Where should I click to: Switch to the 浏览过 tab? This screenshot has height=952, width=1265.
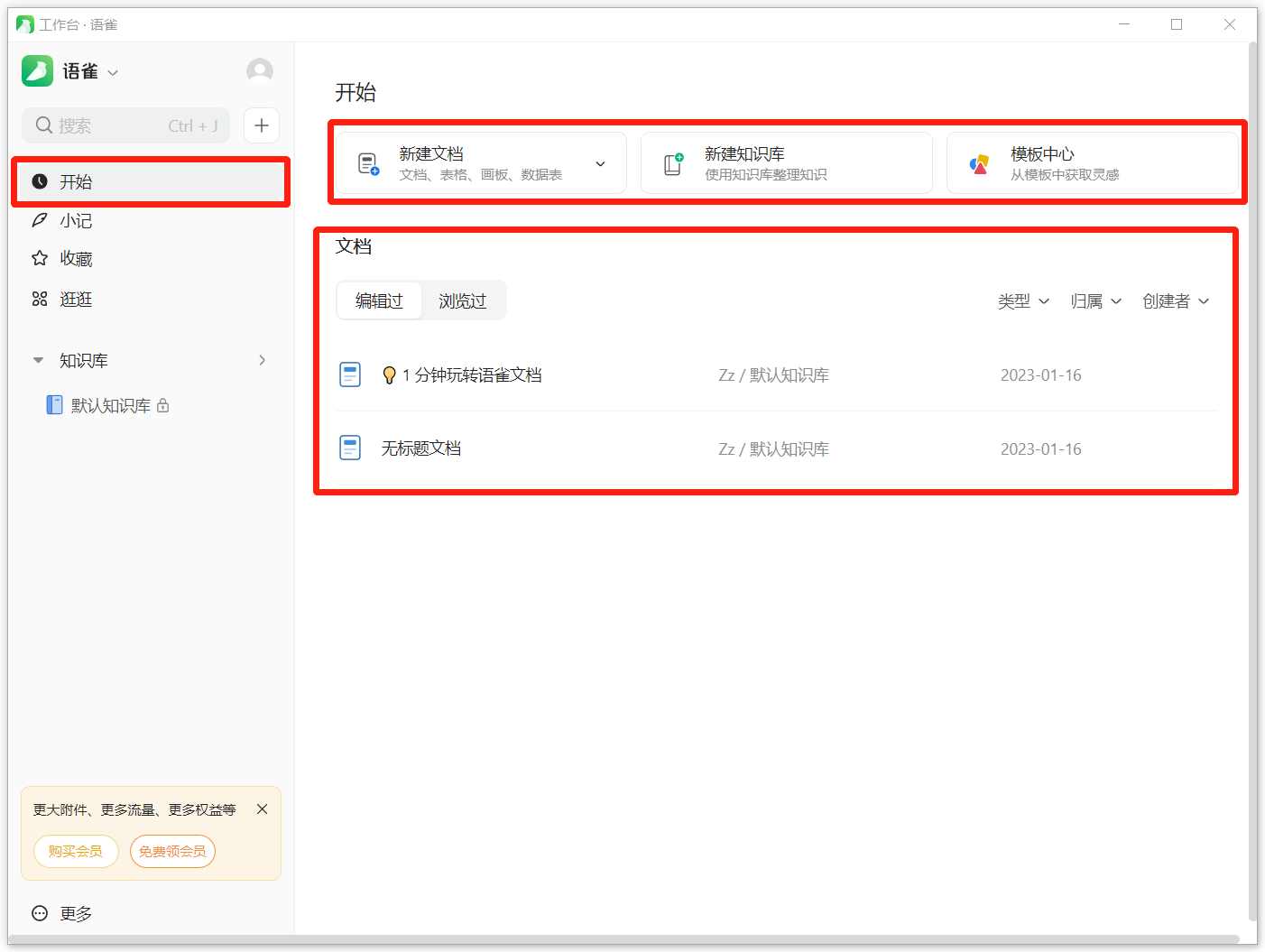(463, 300)
